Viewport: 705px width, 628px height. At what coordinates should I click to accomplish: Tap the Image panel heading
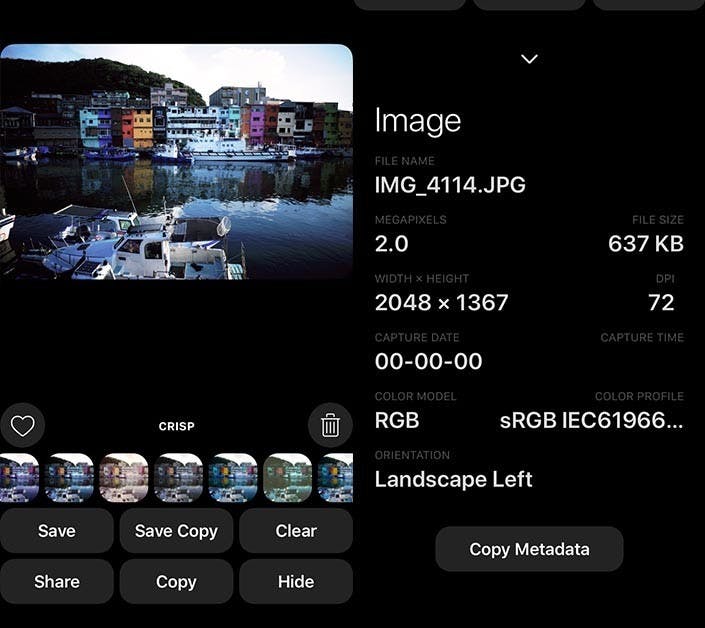418,121
